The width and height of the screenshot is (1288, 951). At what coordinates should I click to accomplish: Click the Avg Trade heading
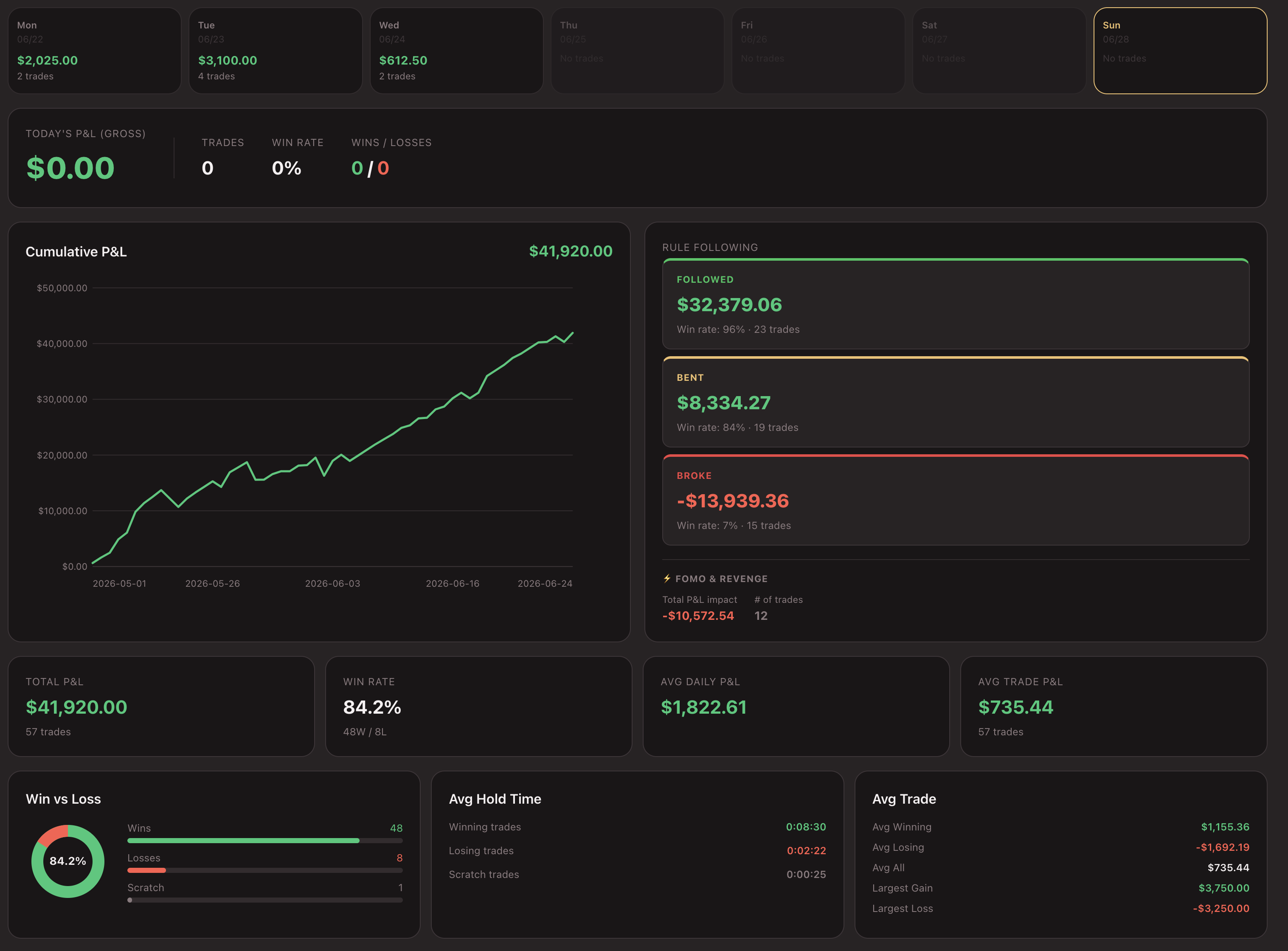click(x=904, y=799)
